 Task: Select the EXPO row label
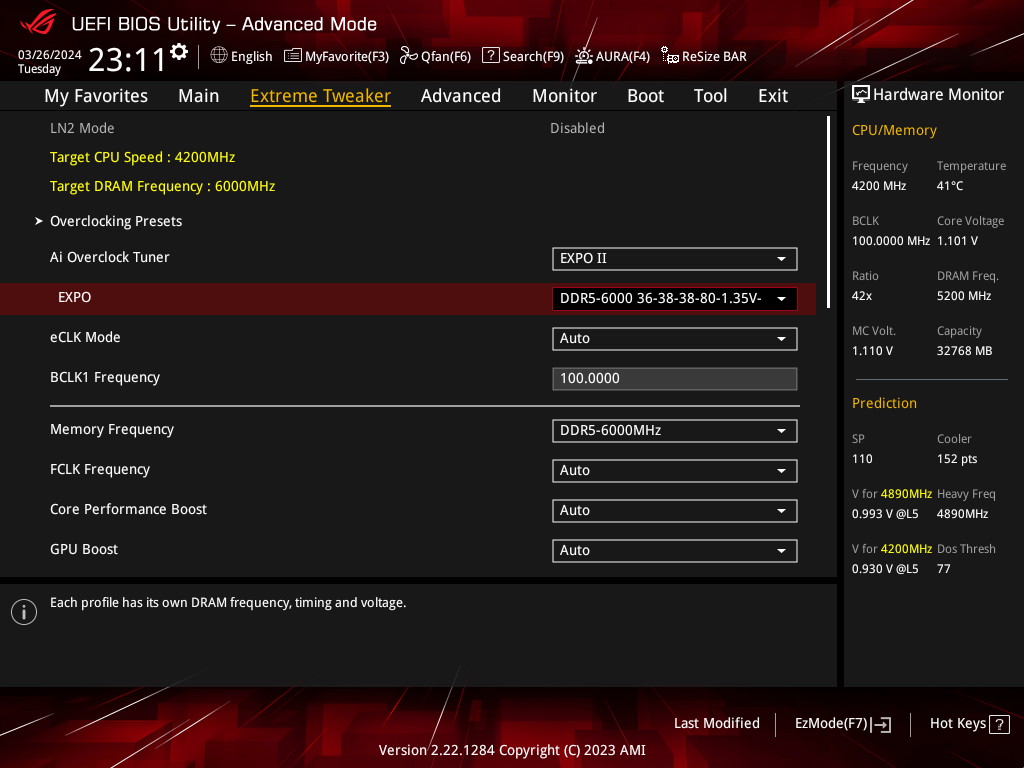[x=74, y=297]
